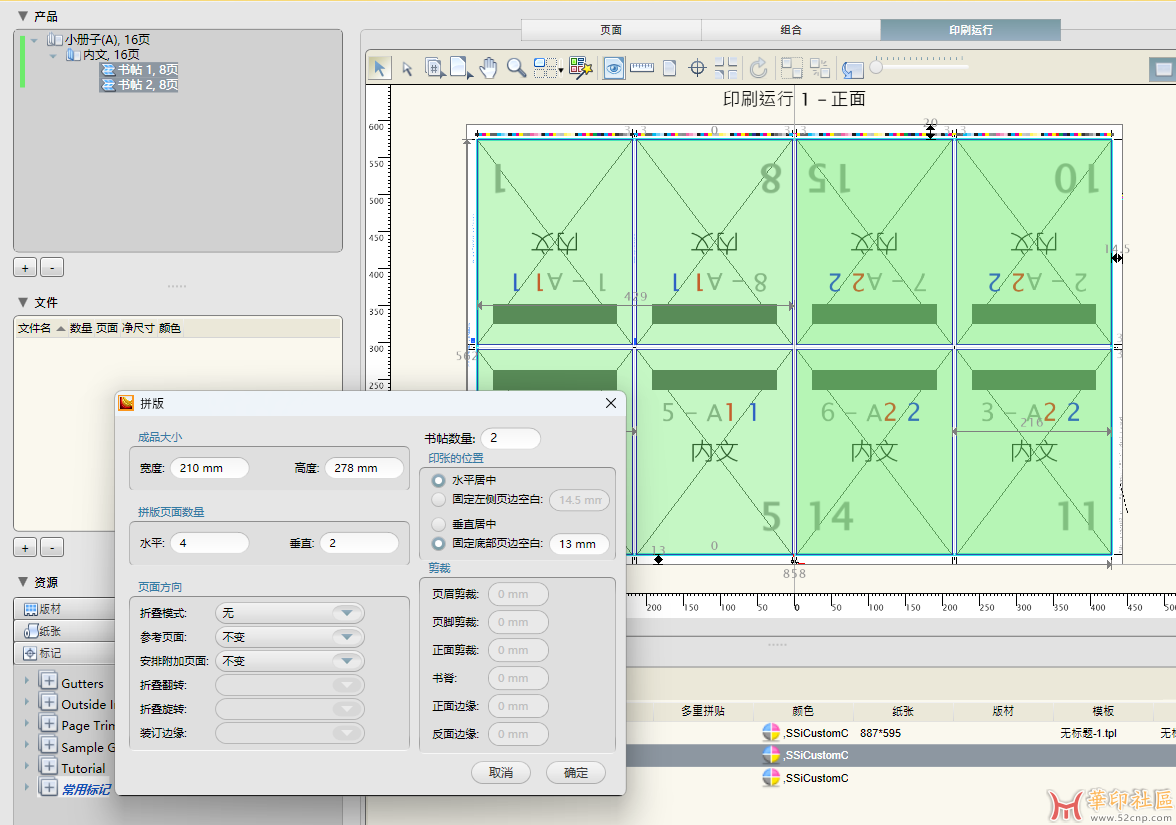The width and height of the screenshot is (1176, 825).
Task: Collapse the 小册子(A), 16页 tree node
Action: point(34,40)
